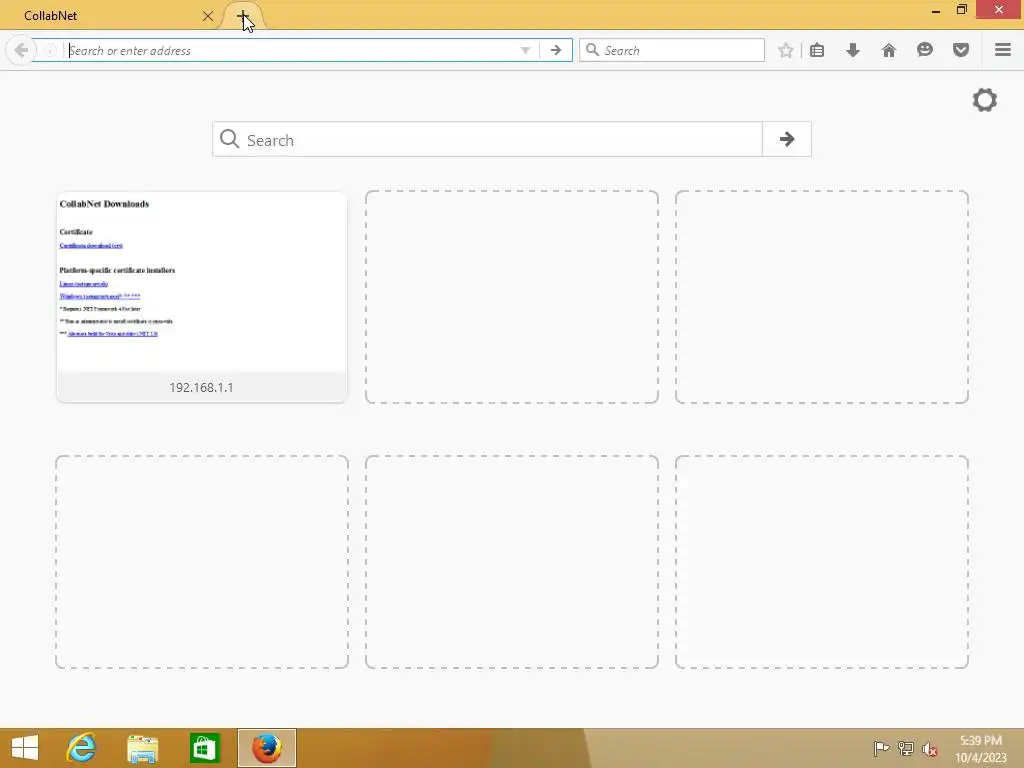Viewport: 1024px width, 768px height.
Task: Click the Firefox taskbar icon
Action: click(x=266, y=748)
